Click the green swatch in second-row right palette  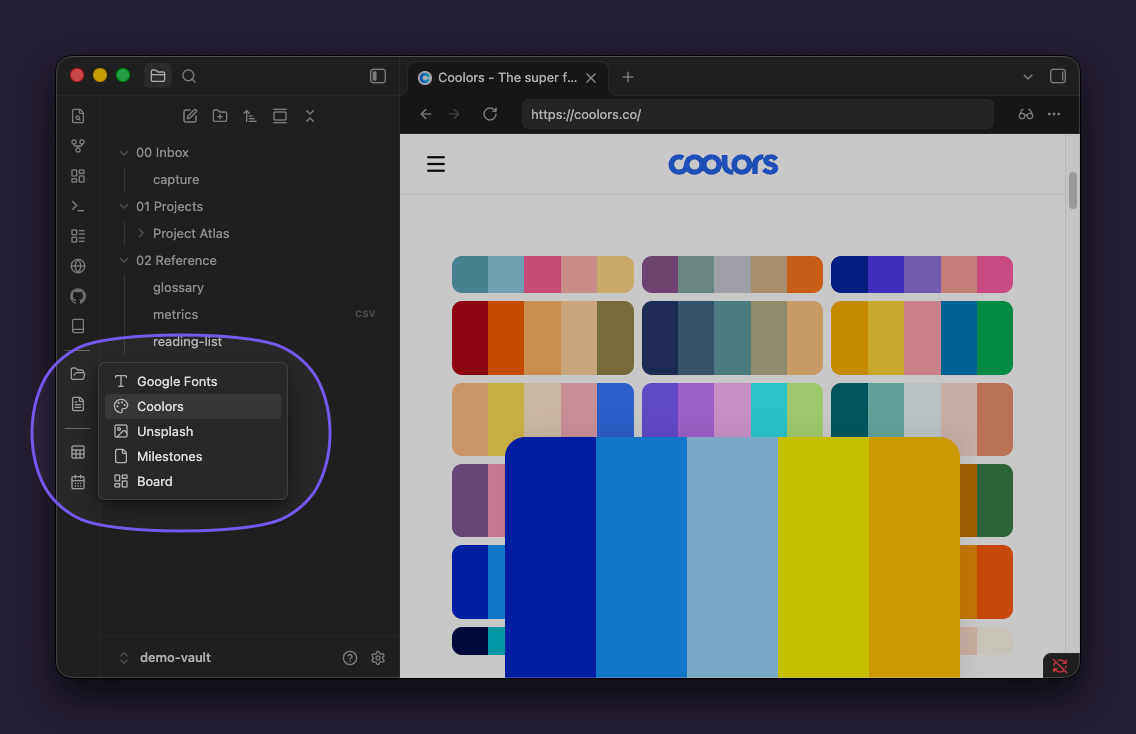point(995,338)
